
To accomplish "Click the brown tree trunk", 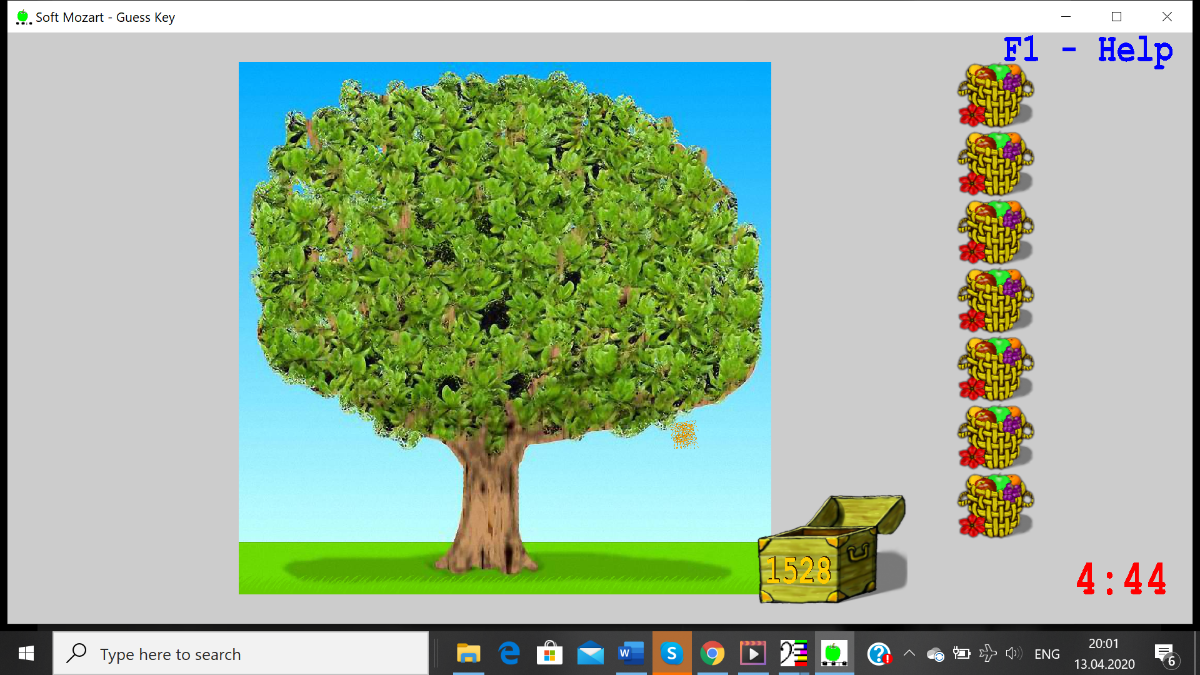I will 492,510.
